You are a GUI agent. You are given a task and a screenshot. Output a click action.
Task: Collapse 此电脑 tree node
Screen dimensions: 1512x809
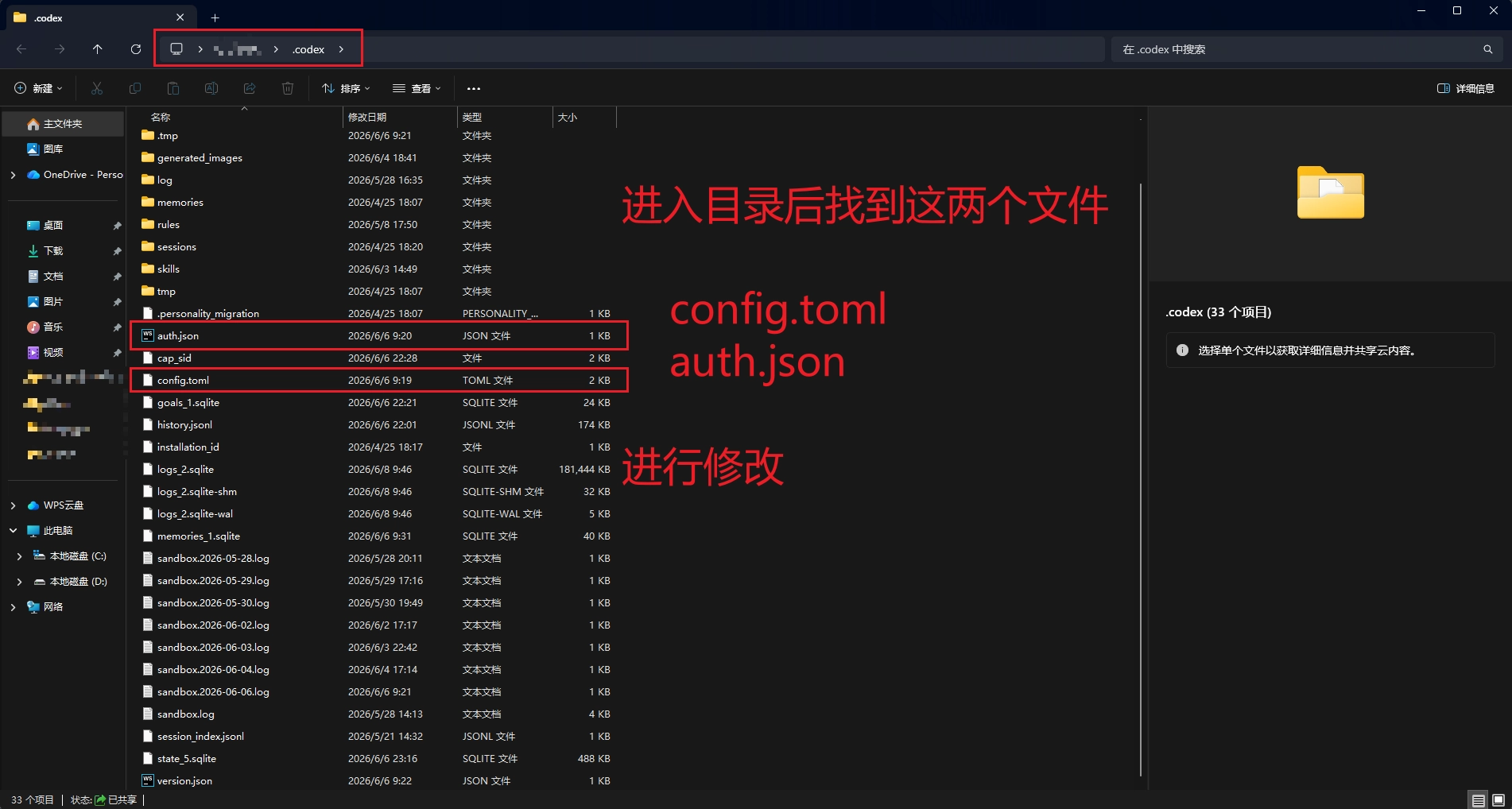click(13, 531)
